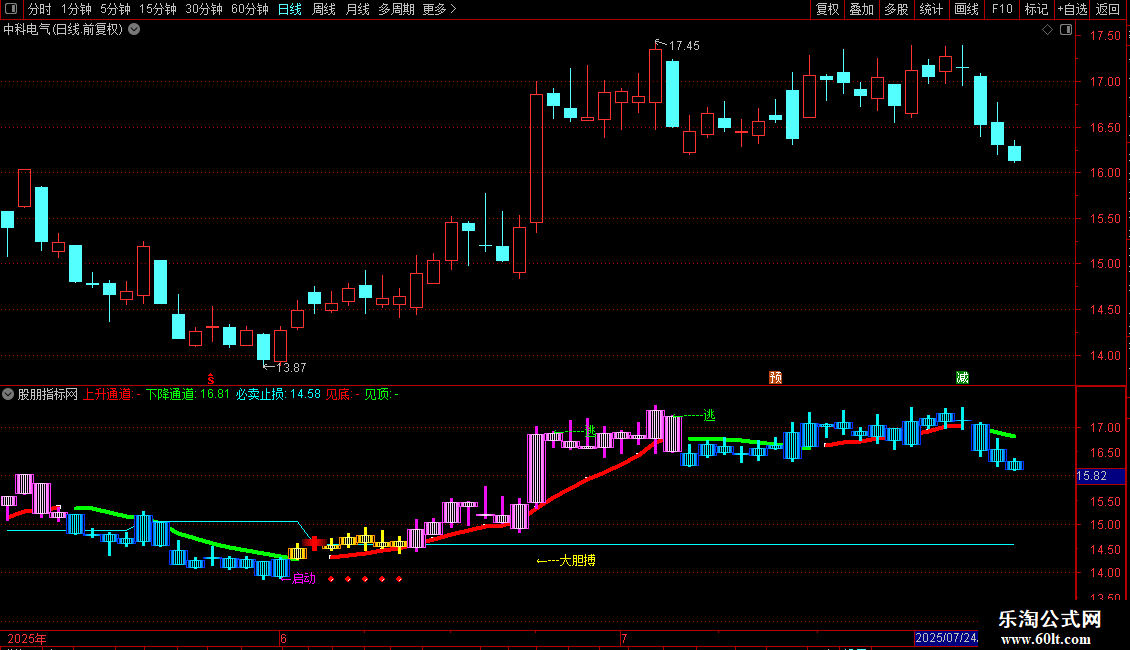
Task: Open F10 company information
Action: 1002,9
